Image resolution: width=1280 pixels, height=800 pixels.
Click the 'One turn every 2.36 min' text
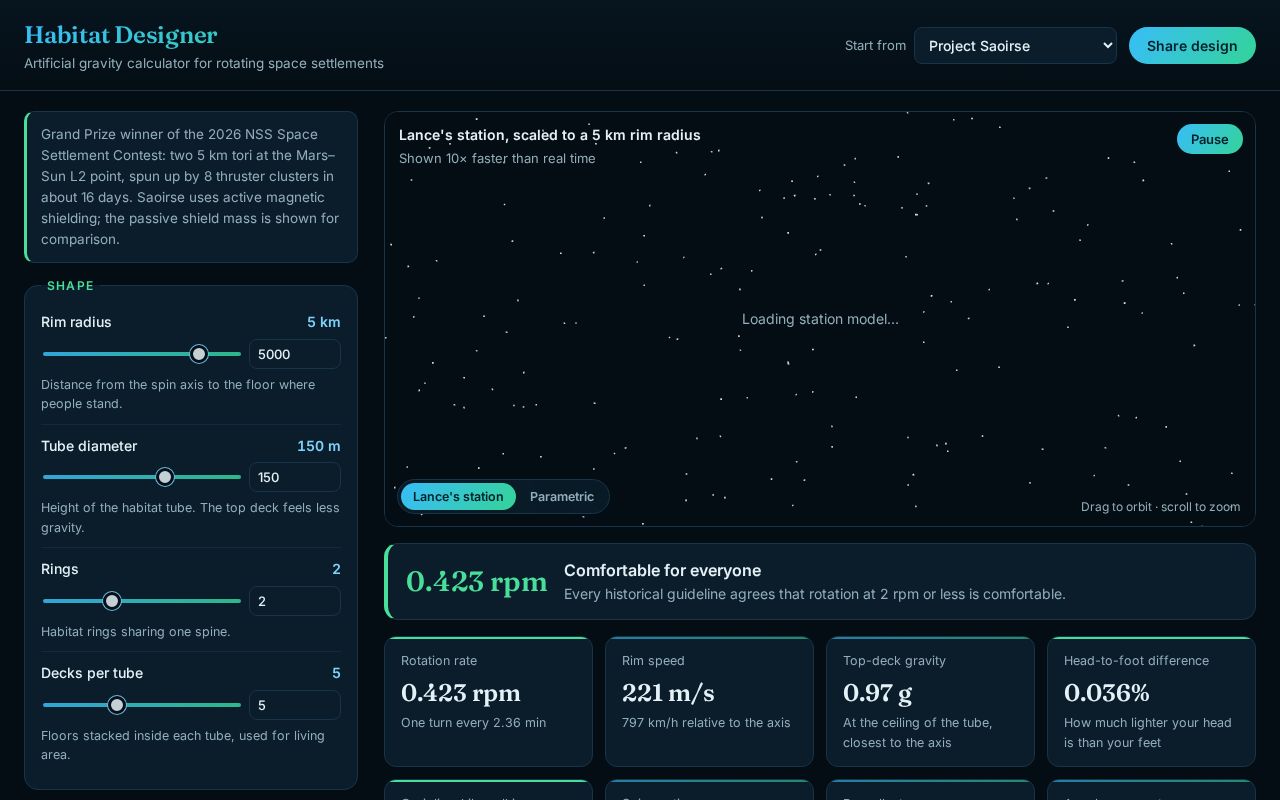tap(473, 722)
